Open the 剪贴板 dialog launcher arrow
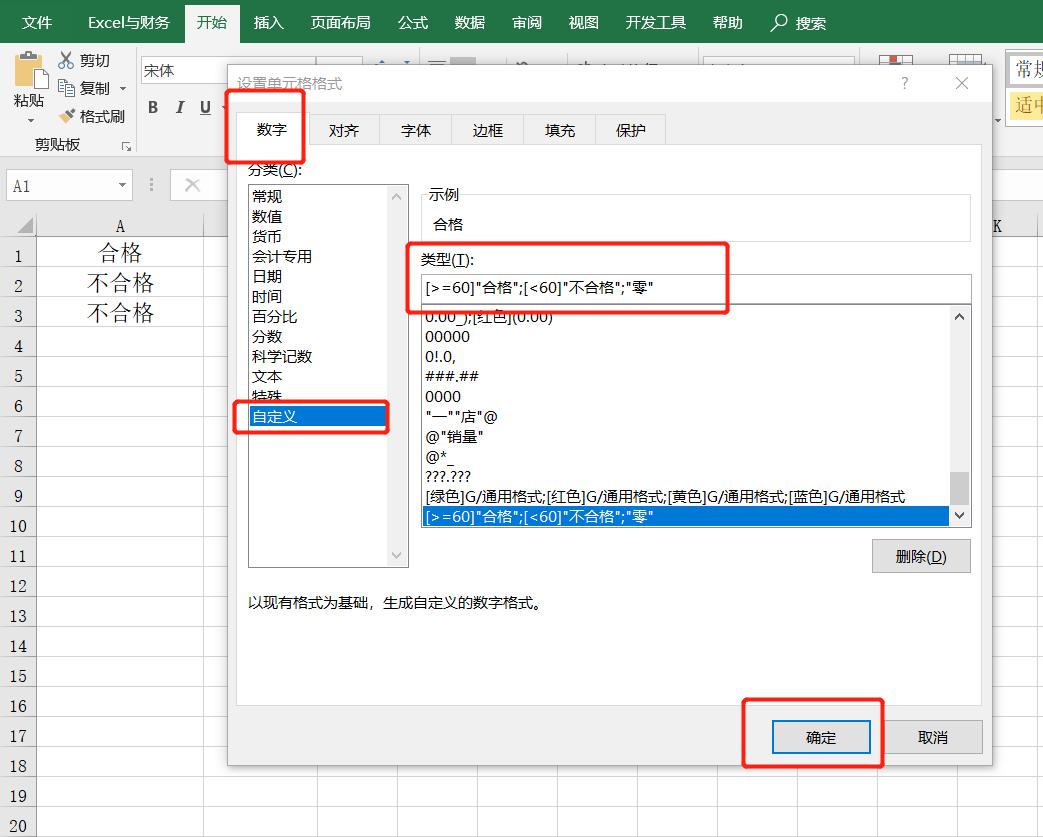 (126, 146)
